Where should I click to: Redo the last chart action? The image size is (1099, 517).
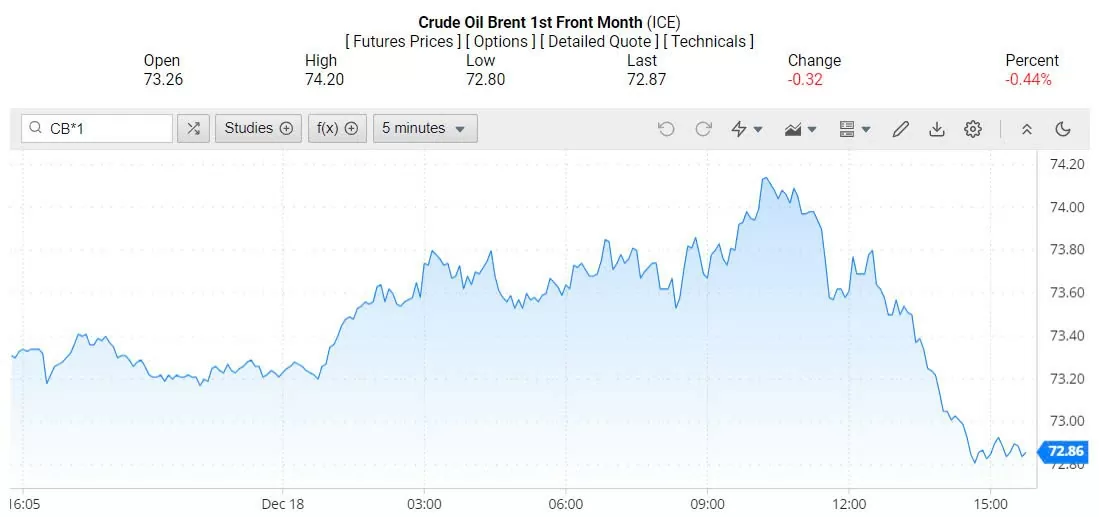click(x=703, y=128)
